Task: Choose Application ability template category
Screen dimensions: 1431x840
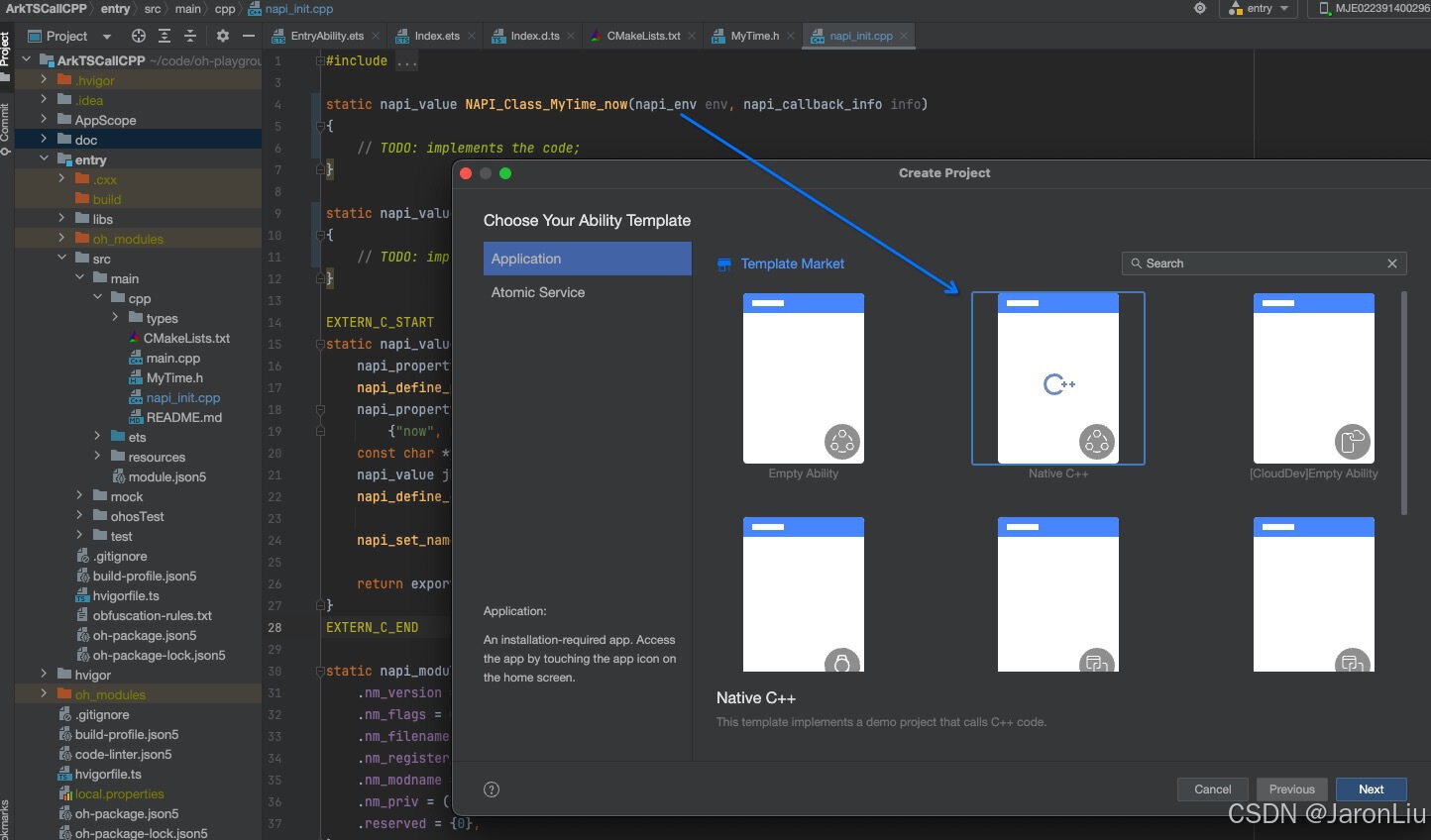Action: [x=587, y=259]
